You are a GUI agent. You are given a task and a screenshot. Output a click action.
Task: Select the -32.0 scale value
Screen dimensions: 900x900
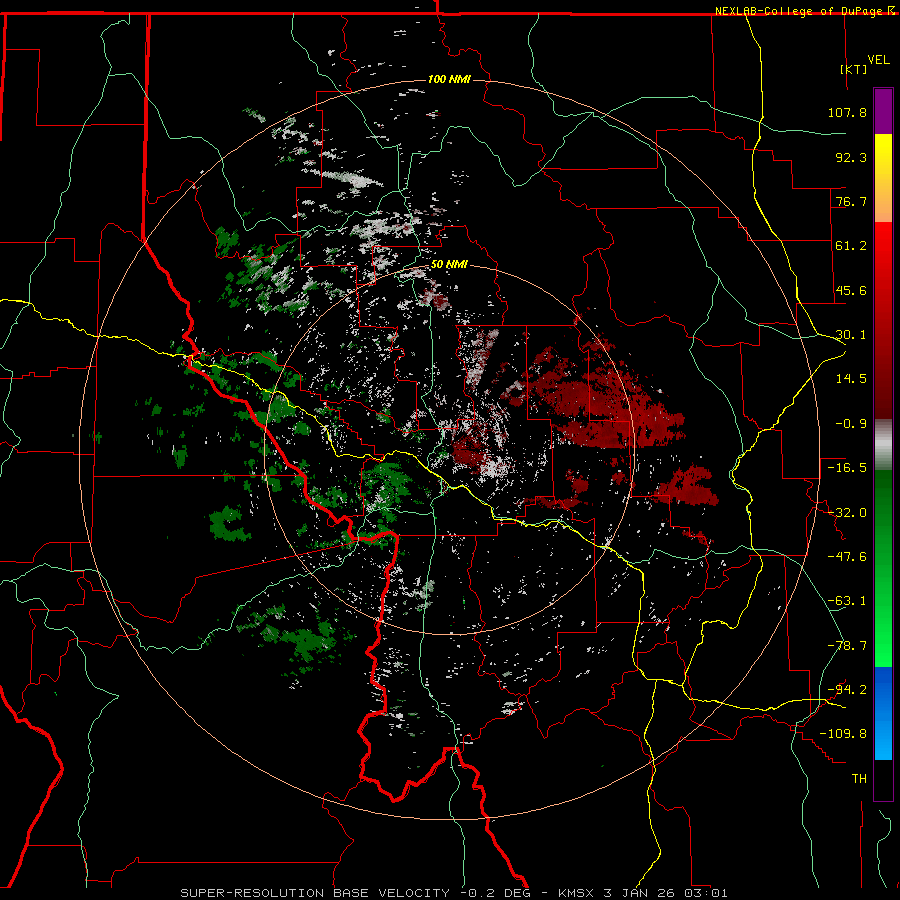click(x=847, y=513)
